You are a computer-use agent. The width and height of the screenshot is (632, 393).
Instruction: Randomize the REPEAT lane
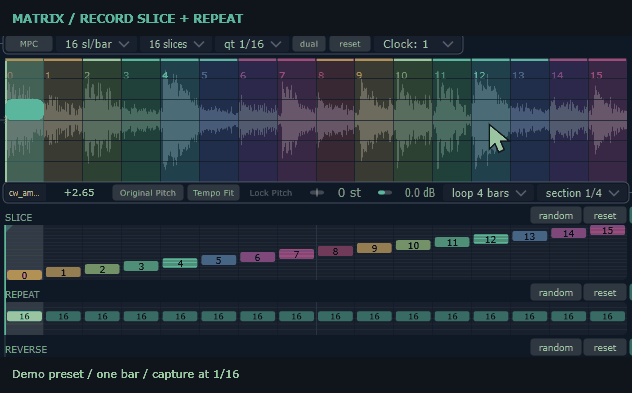click(556, 293)
